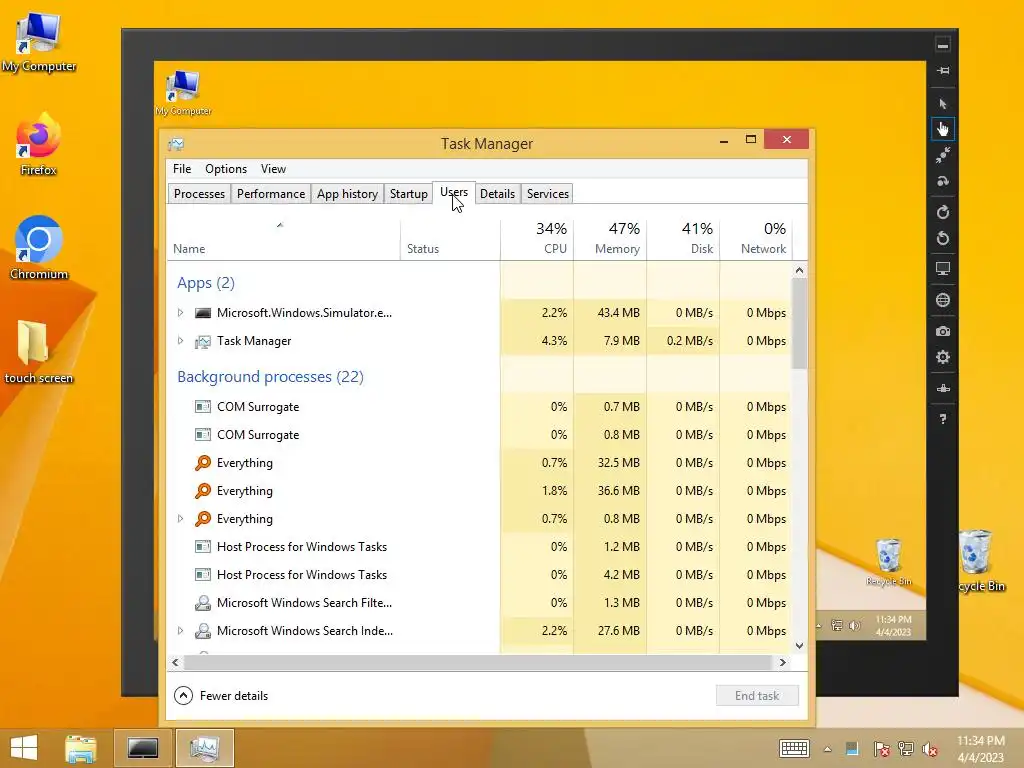Select basic touch mode hand icon
Screen dimensions: 1024x768
[x=942, y=129]
